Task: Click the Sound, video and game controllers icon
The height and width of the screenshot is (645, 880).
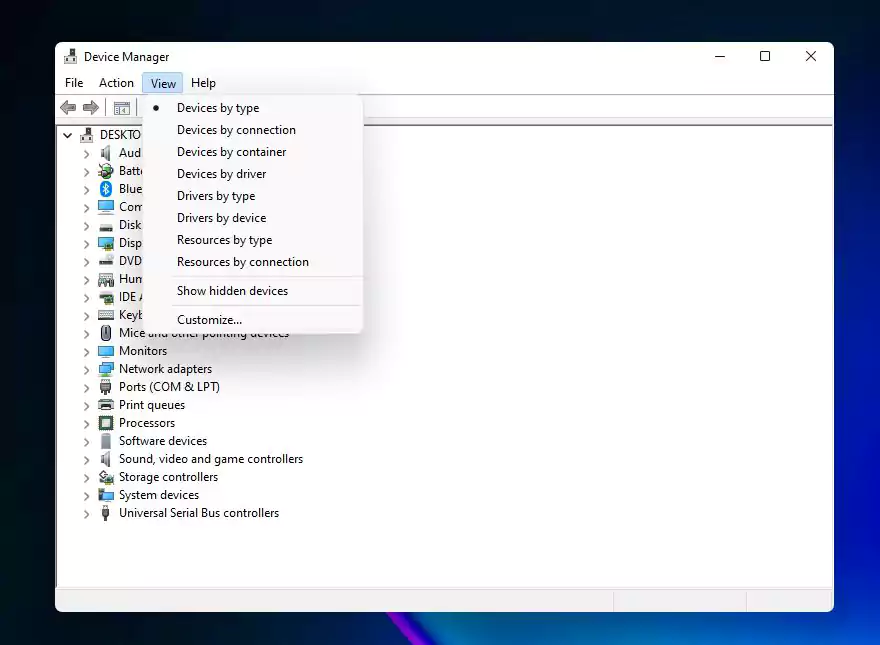Action: tap(106, 459)
